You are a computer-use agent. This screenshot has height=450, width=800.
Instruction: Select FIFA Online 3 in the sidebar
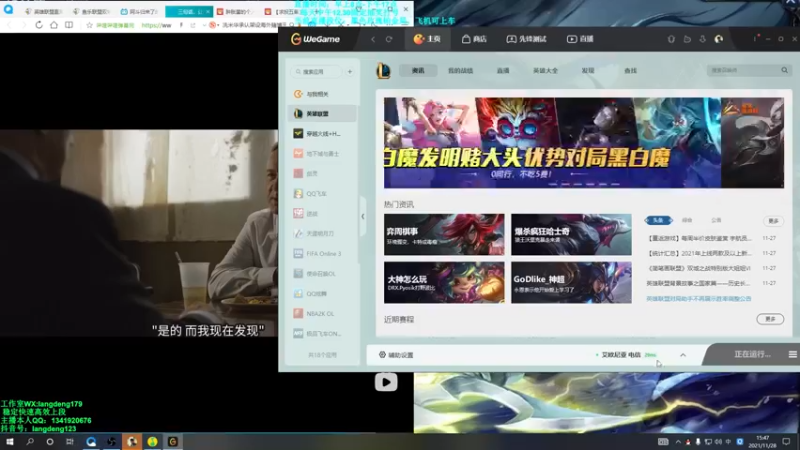tap(322, 254)
